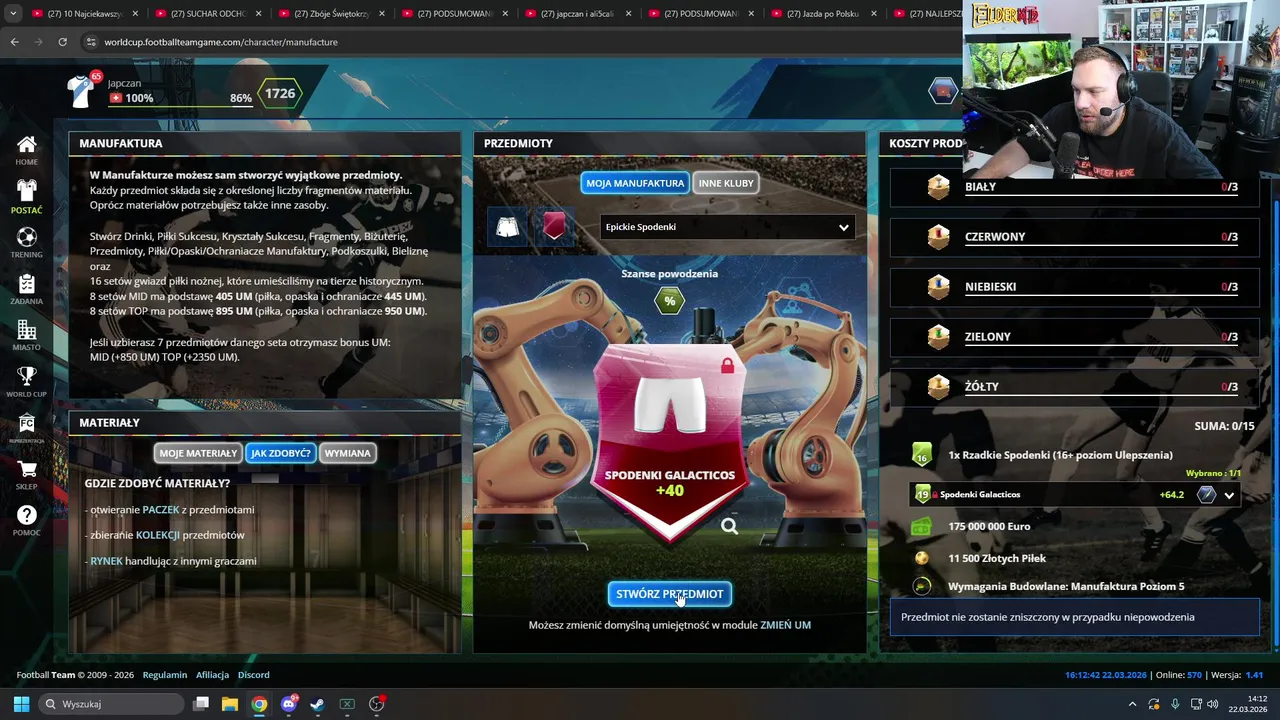Click the Czerwony material box icon
1280x720 pixels.
[938, 237]
